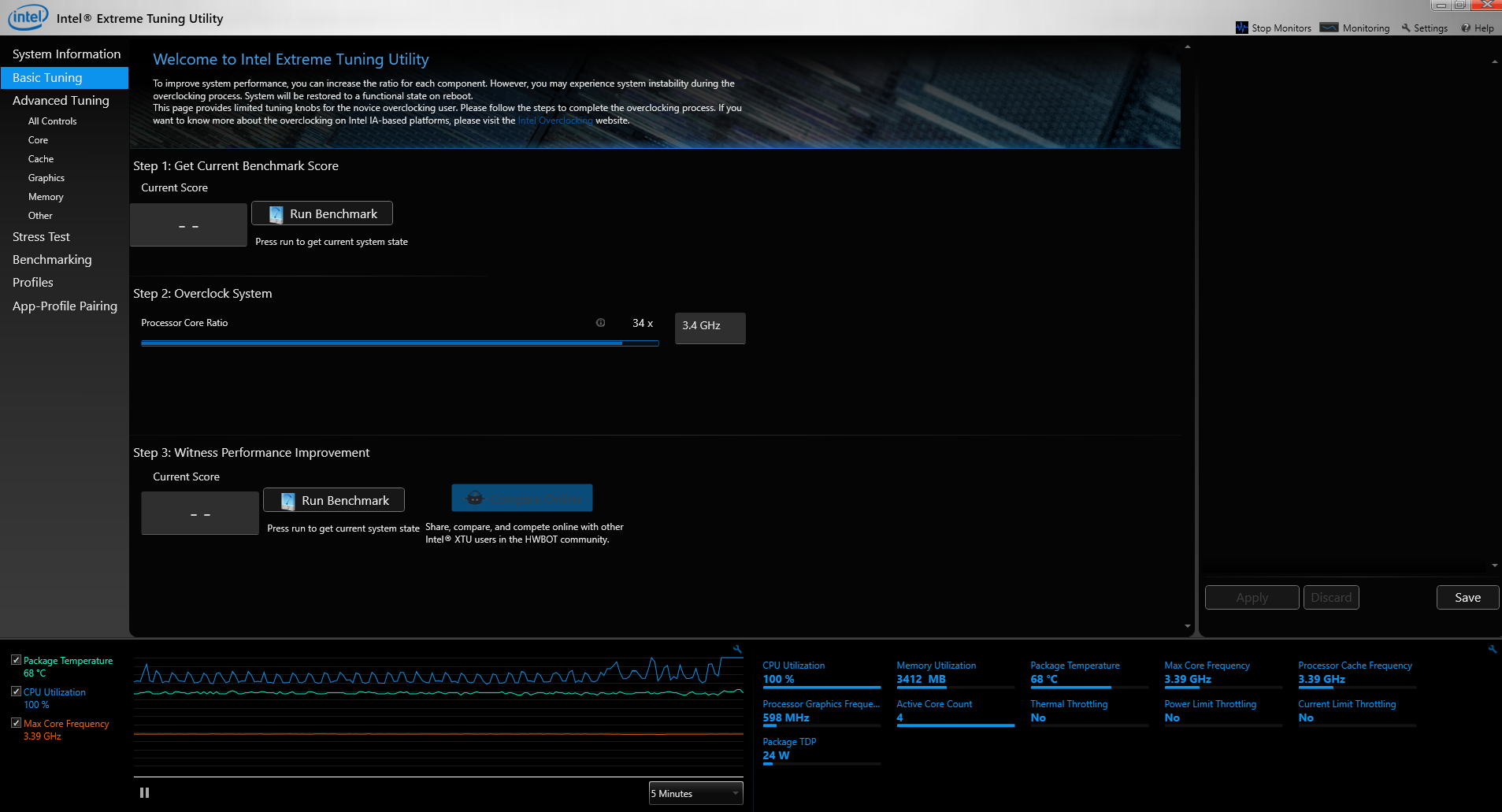Image resolution: width=1502 pixels, height=812 pixels.
Task: Click the Stop Monitors label
Action: click(x=1281, y=28)
